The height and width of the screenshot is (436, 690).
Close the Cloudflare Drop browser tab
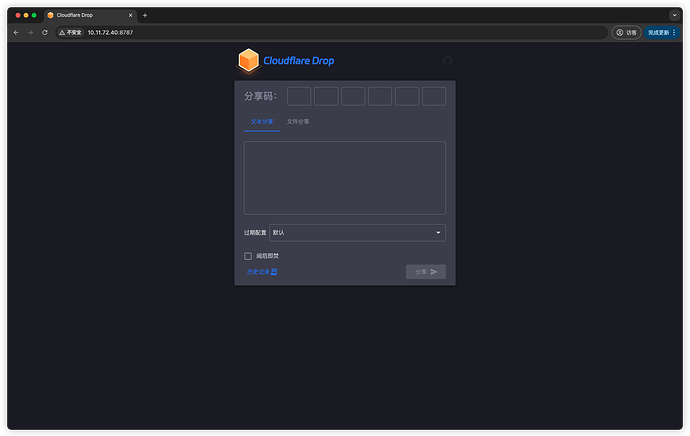tap(130, 15)
